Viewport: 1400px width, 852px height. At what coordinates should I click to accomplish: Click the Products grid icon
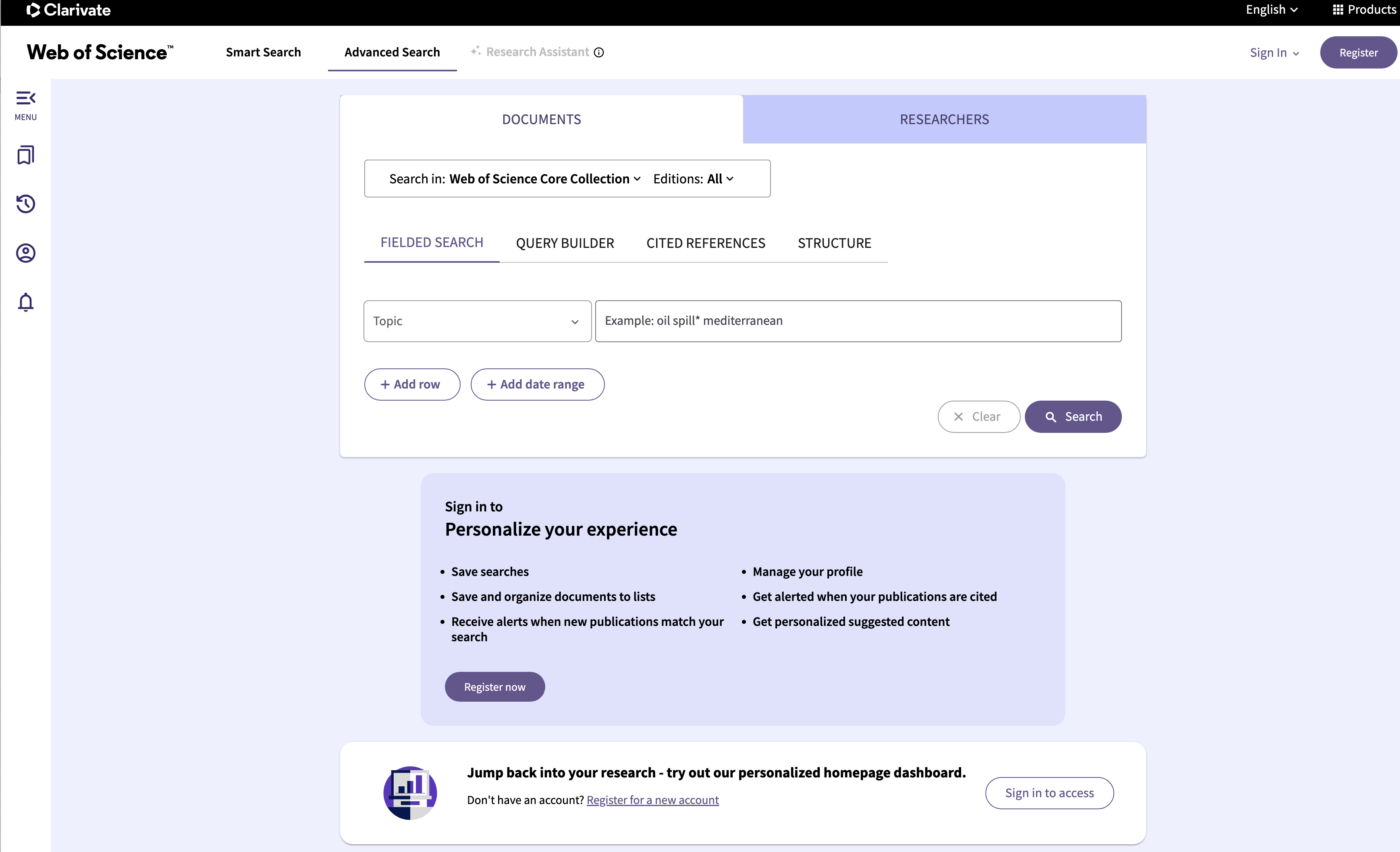click(x=1338, y=10)
